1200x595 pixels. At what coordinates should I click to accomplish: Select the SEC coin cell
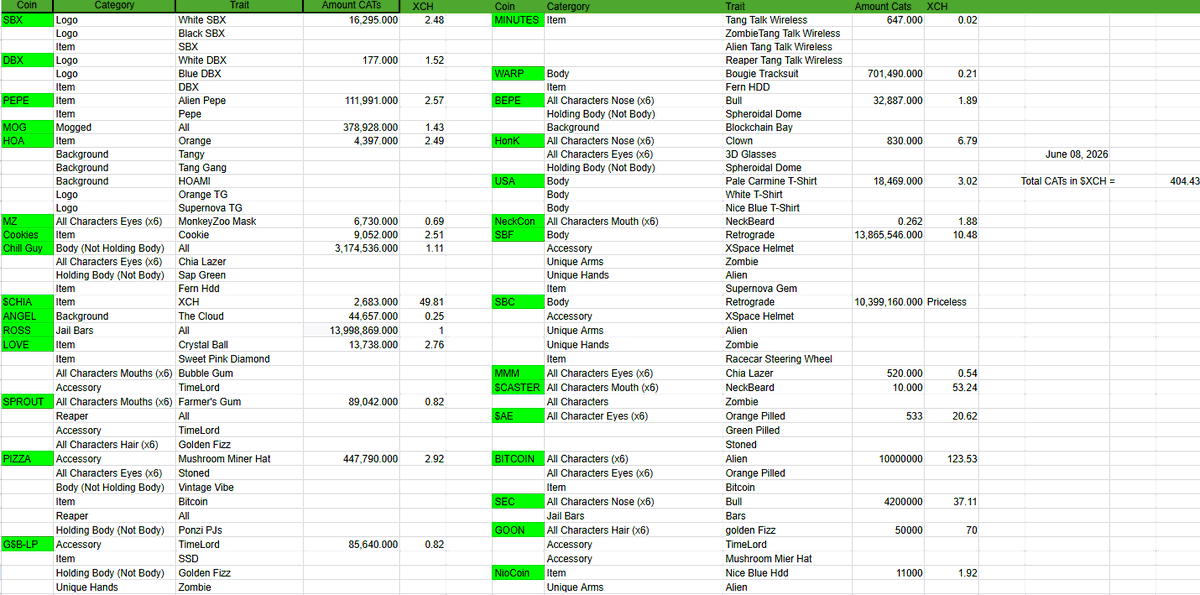[517, 502]
